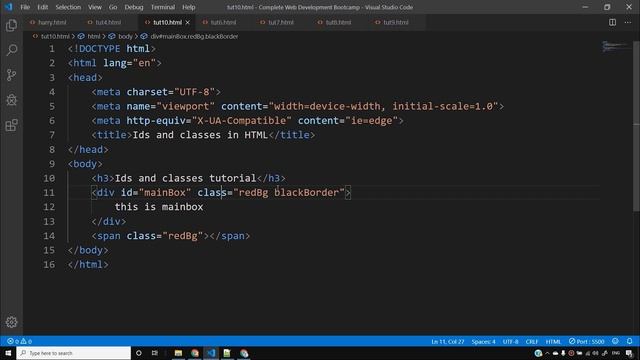Change indentation via Spaces: 4

pyautogui.click(x=484, y=341)
